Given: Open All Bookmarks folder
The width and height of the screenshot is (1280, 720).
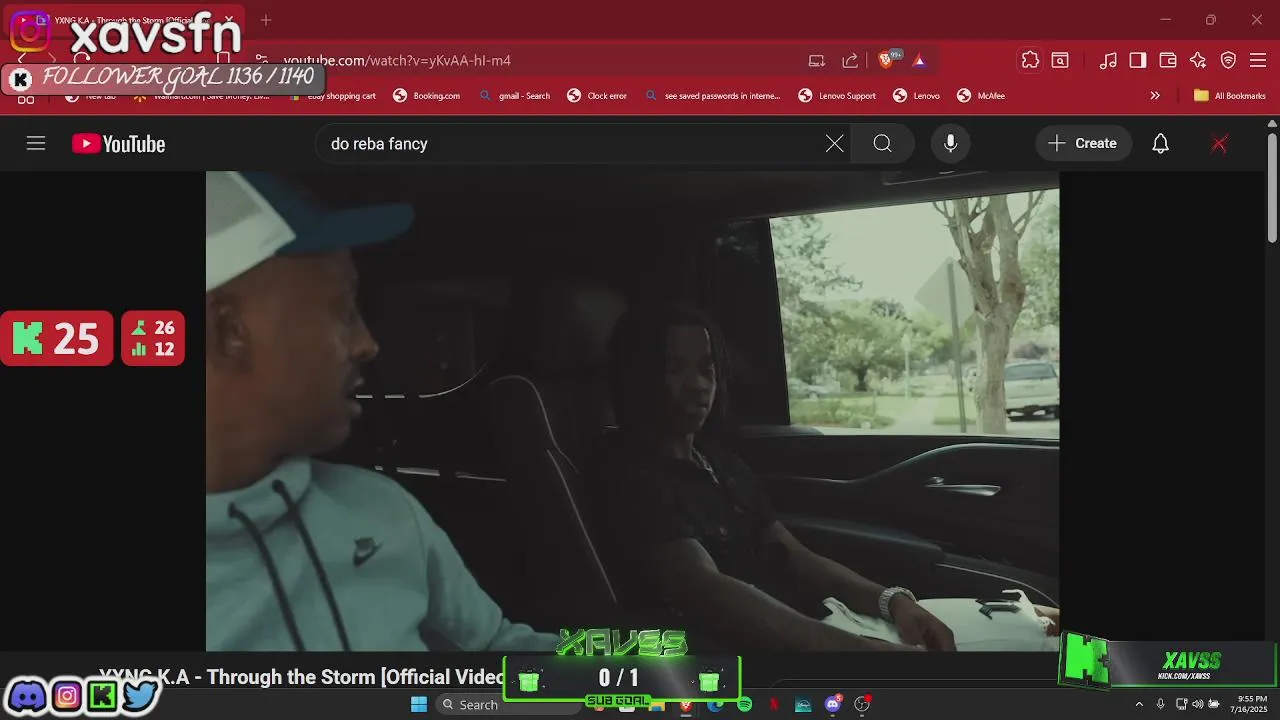Looking at the screenshot, I should (1230, 96).
